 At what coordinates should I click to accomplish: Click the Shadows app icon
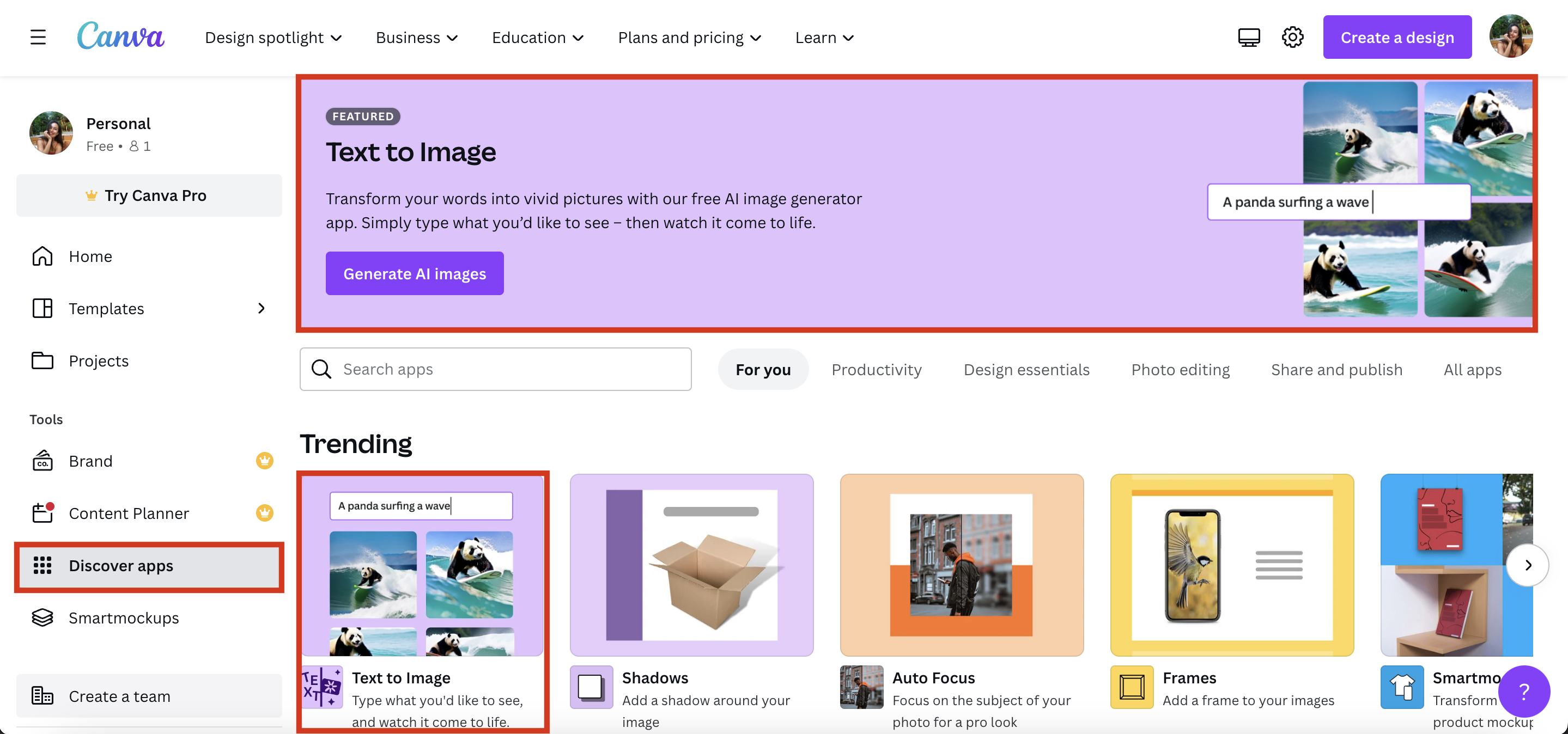click(x=591, y=687)
